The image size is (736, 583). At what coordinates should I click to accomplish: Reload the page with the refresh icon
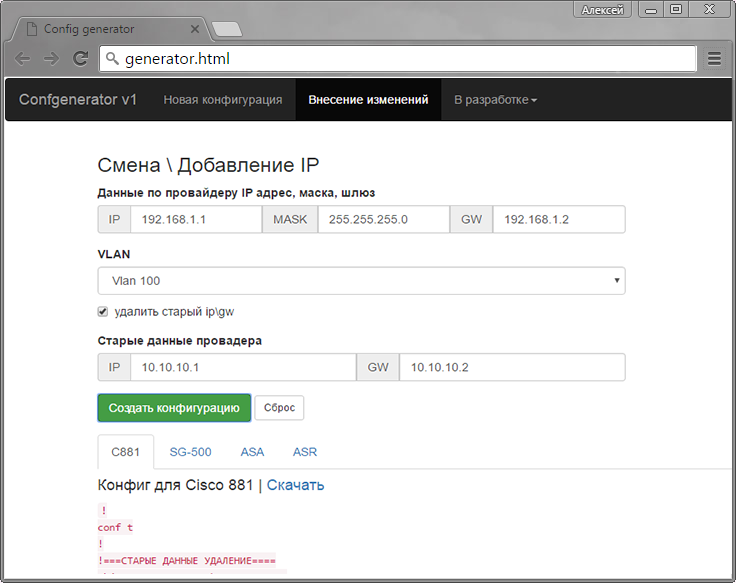click(x=81, y=58)
